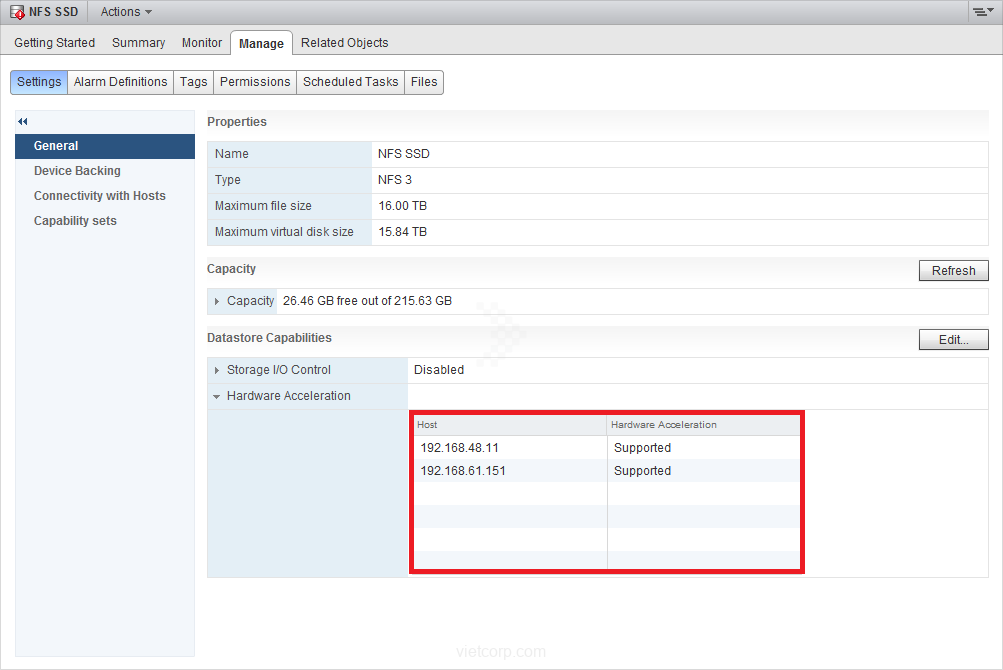Collapse the left navigation pane arrows
The height and width of the screenshot is (670, 1003).
click(x=23, y=121)
